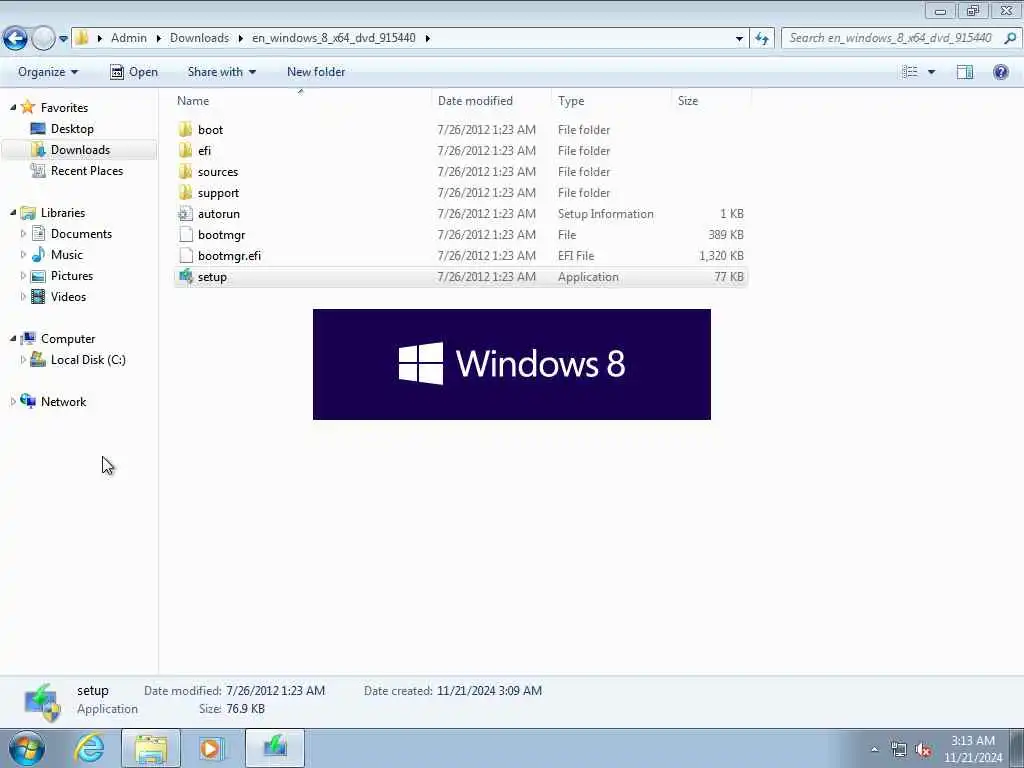Select the autorun setup information icon
The width and height of the screenshot is (1024, 768).
tap(185, 214)
